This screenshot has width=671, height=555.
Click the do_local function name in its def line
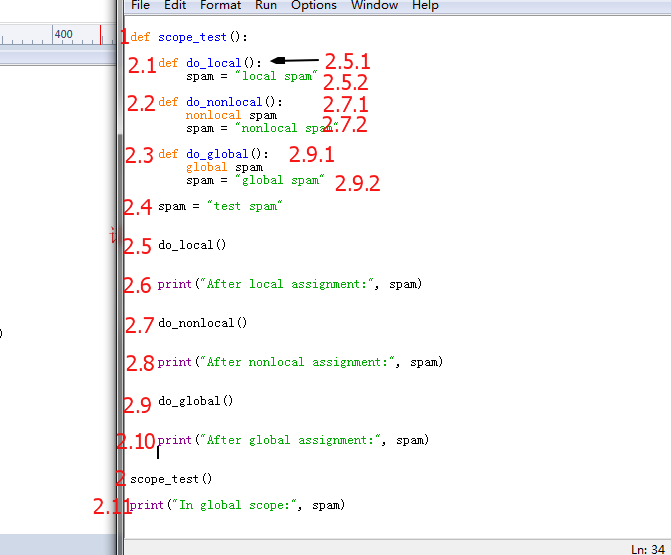pos(213,63)
